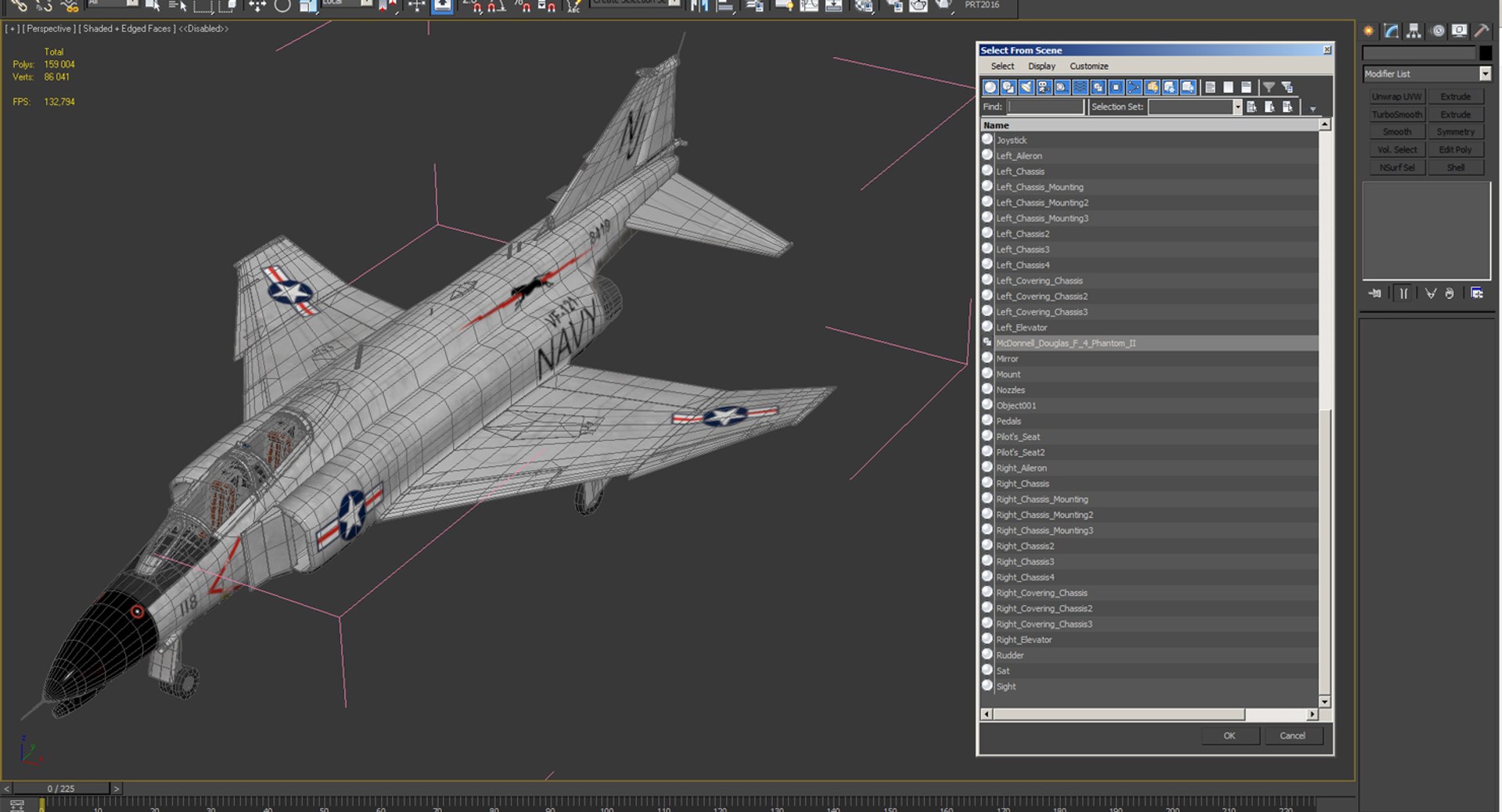The width and height of the screenshot is (1502, 812).
Task: Click scroll up arrow of name list
Action: [x=1324, y=124]
